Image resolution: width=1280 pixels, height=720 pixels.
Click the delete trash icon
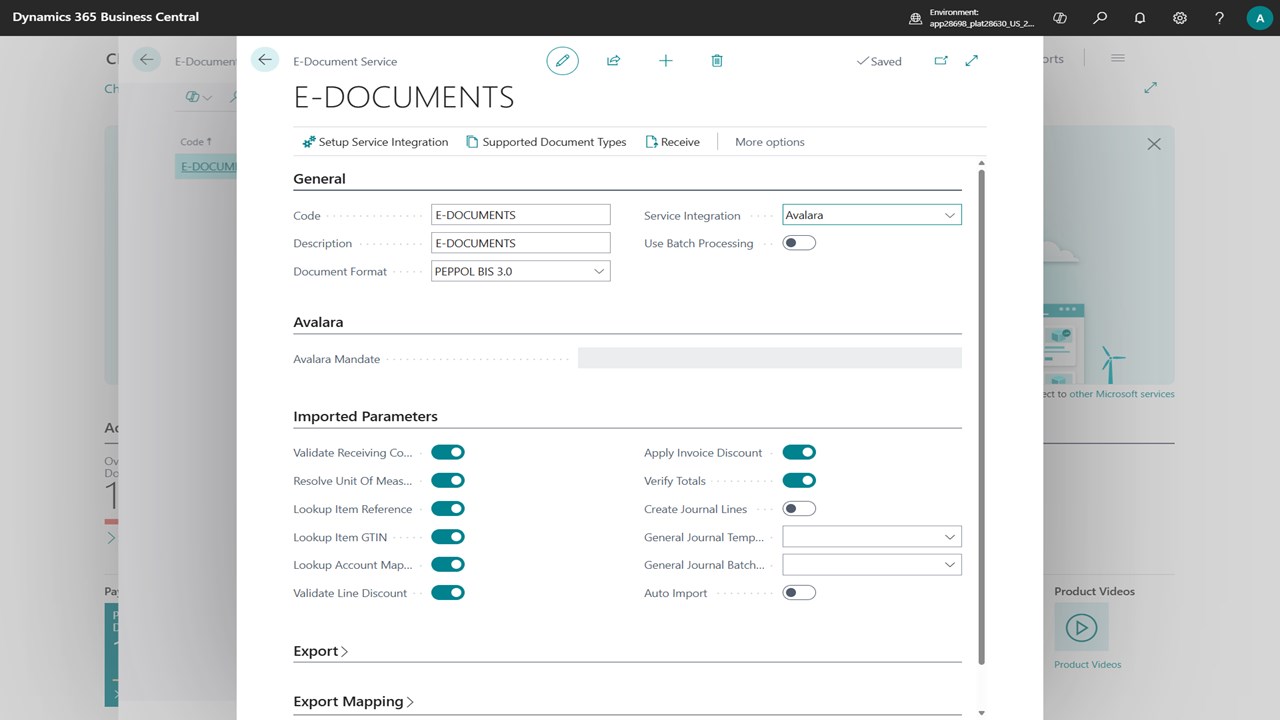click(x=717, y=61)
